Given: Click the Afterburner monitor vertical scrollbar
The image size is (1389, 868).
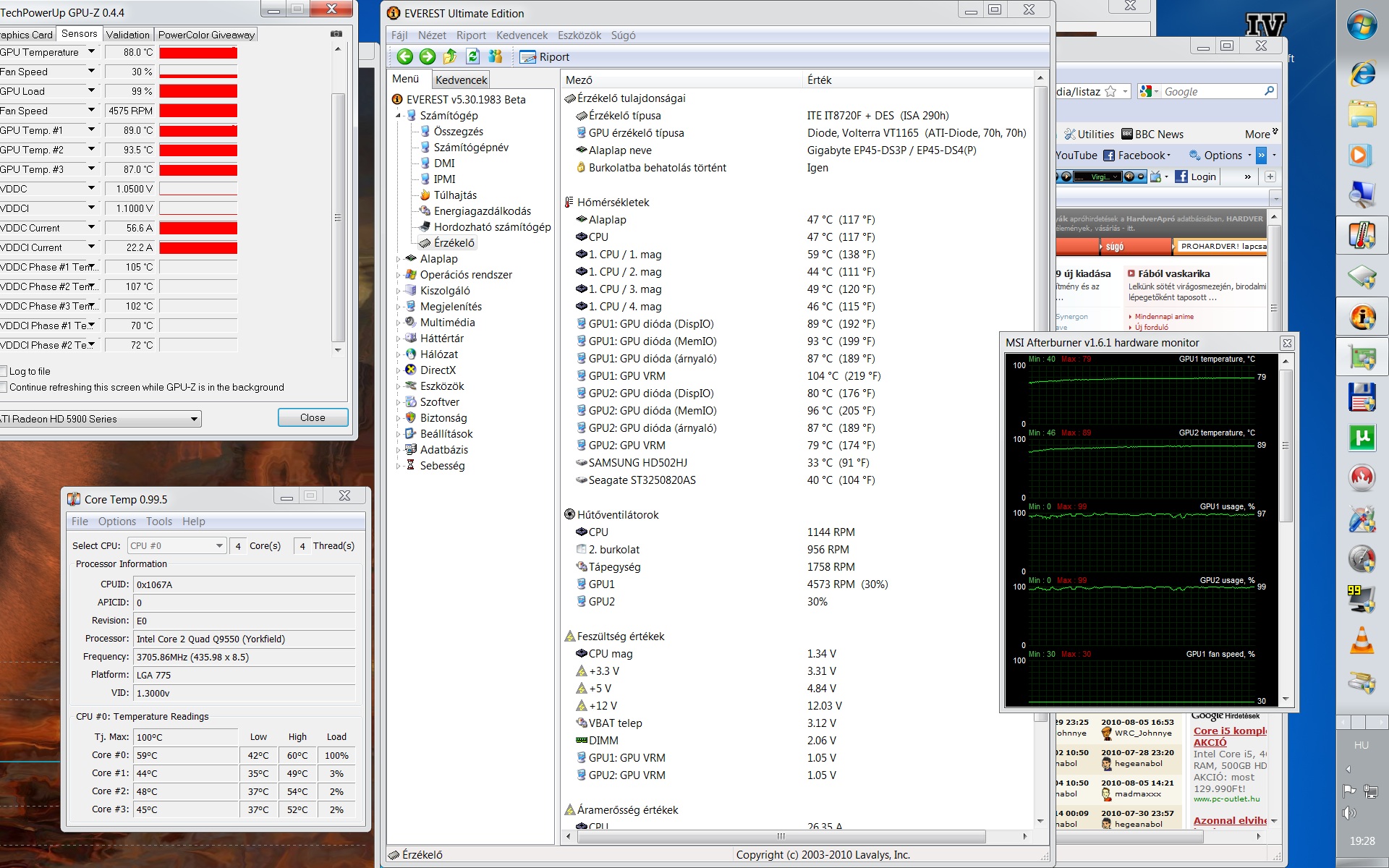Looking at the screenshot, I should click(x=1286, y=446).
